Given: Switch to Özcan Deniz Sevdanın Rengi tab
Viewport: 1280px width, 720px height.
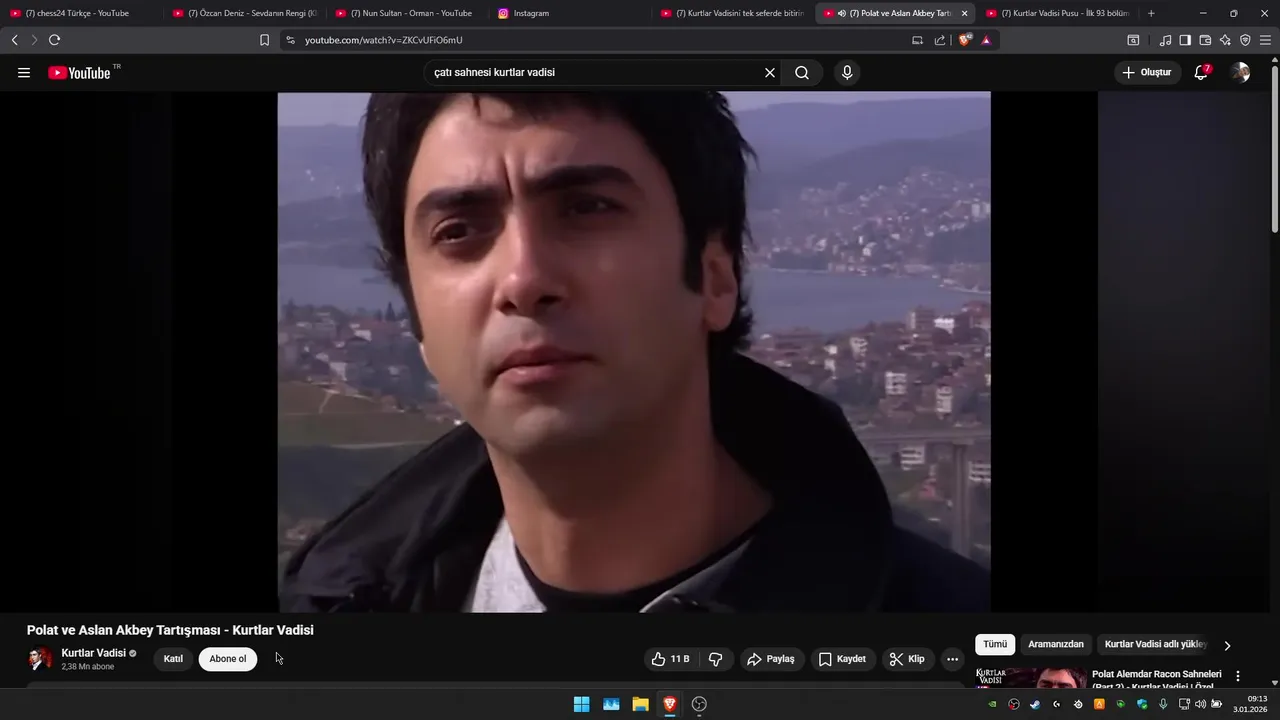Looking at the screenshot, I should (x=245, y=13).
